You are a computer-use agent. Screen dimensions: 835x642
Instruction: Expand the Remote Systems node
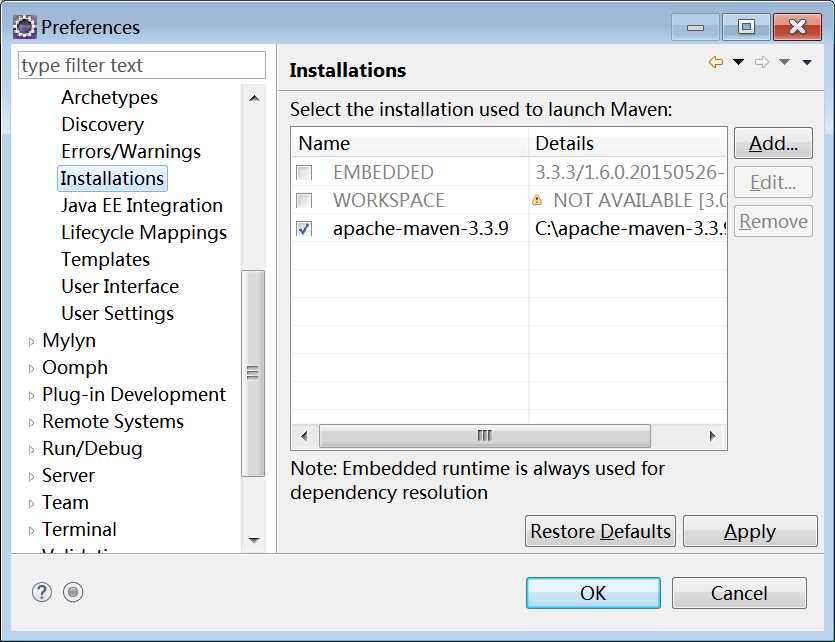tap(31, 423)
